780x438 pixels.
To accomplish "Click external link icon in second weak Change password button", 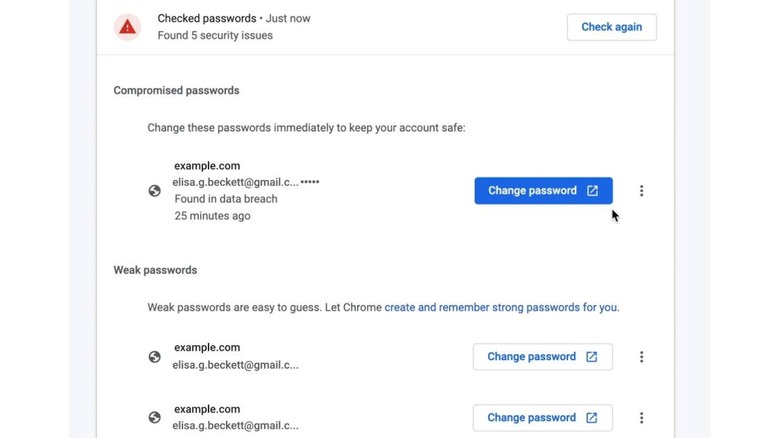I will click(591, 418).
